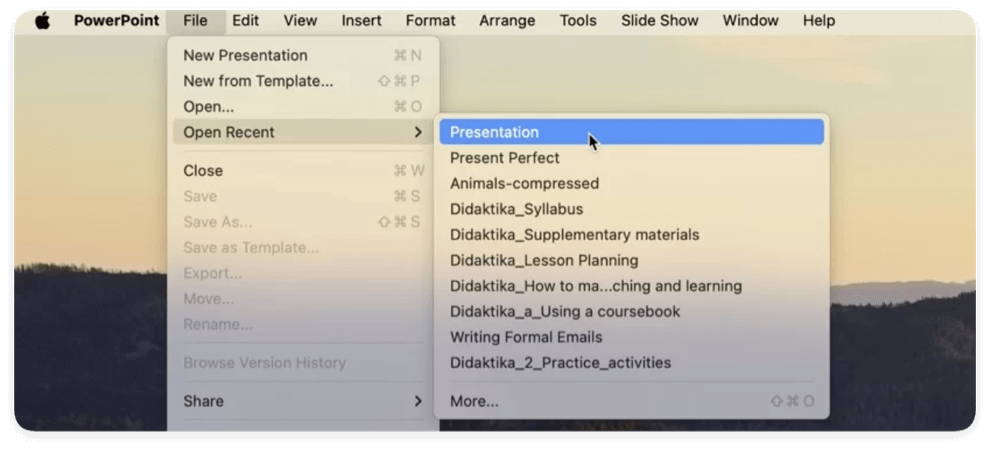Open Didaktika_2_Practice_activities file

[x=631, y=363]
